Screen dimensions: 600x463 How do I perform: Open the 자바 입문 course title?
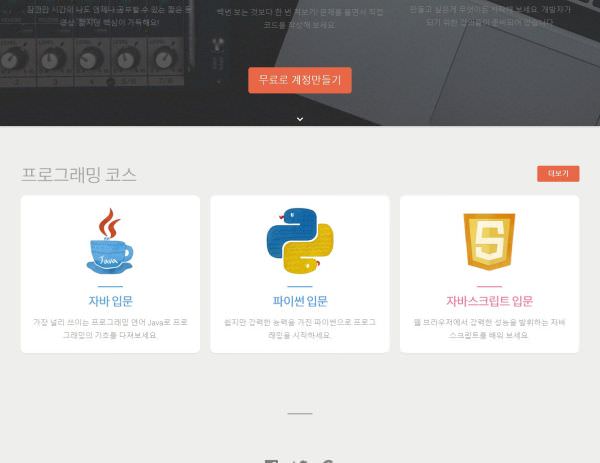110,301
